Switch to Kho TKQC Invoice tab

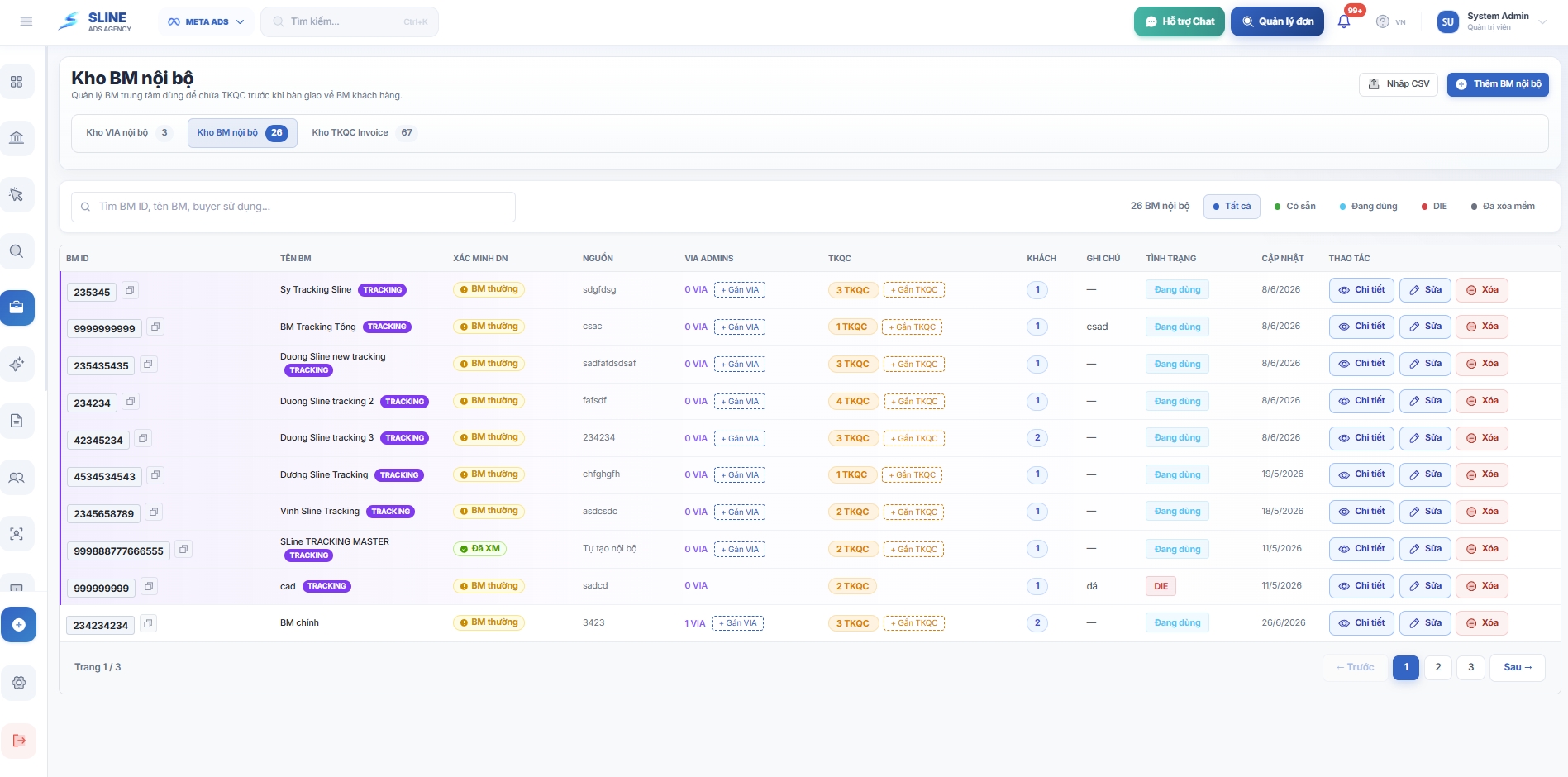coord(363,133)
